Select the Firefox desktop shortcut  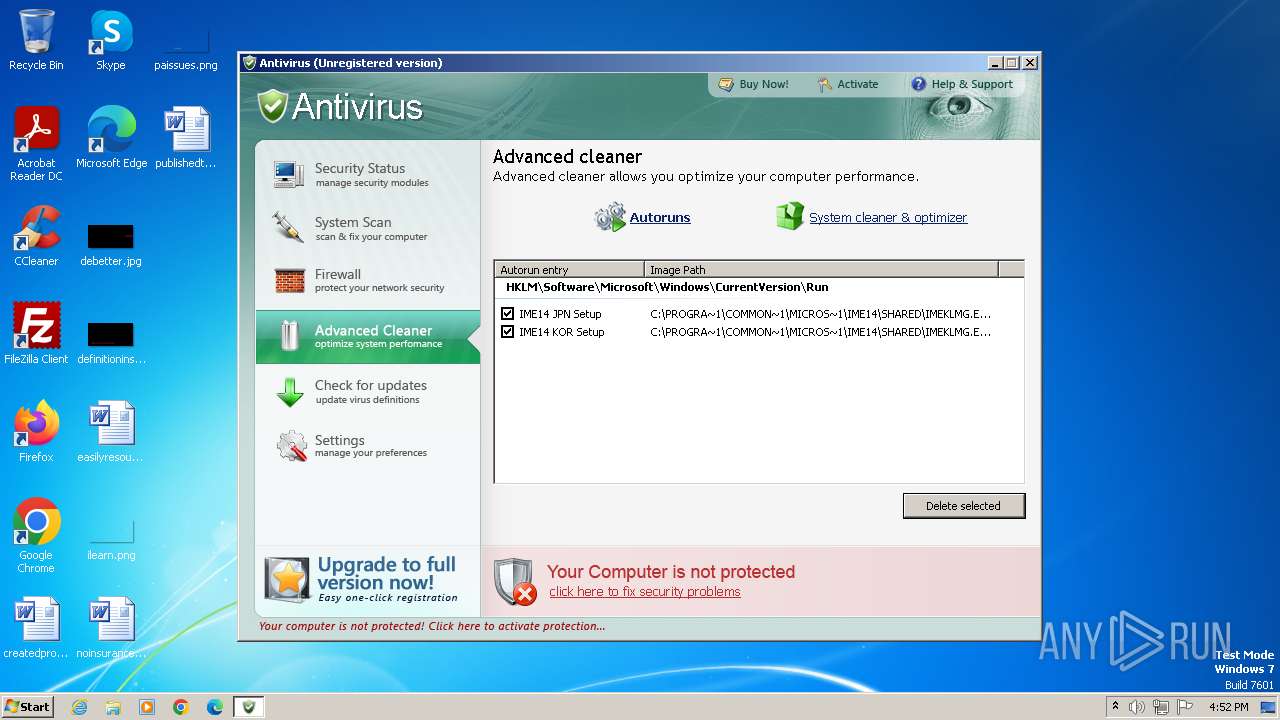[36, 432]
